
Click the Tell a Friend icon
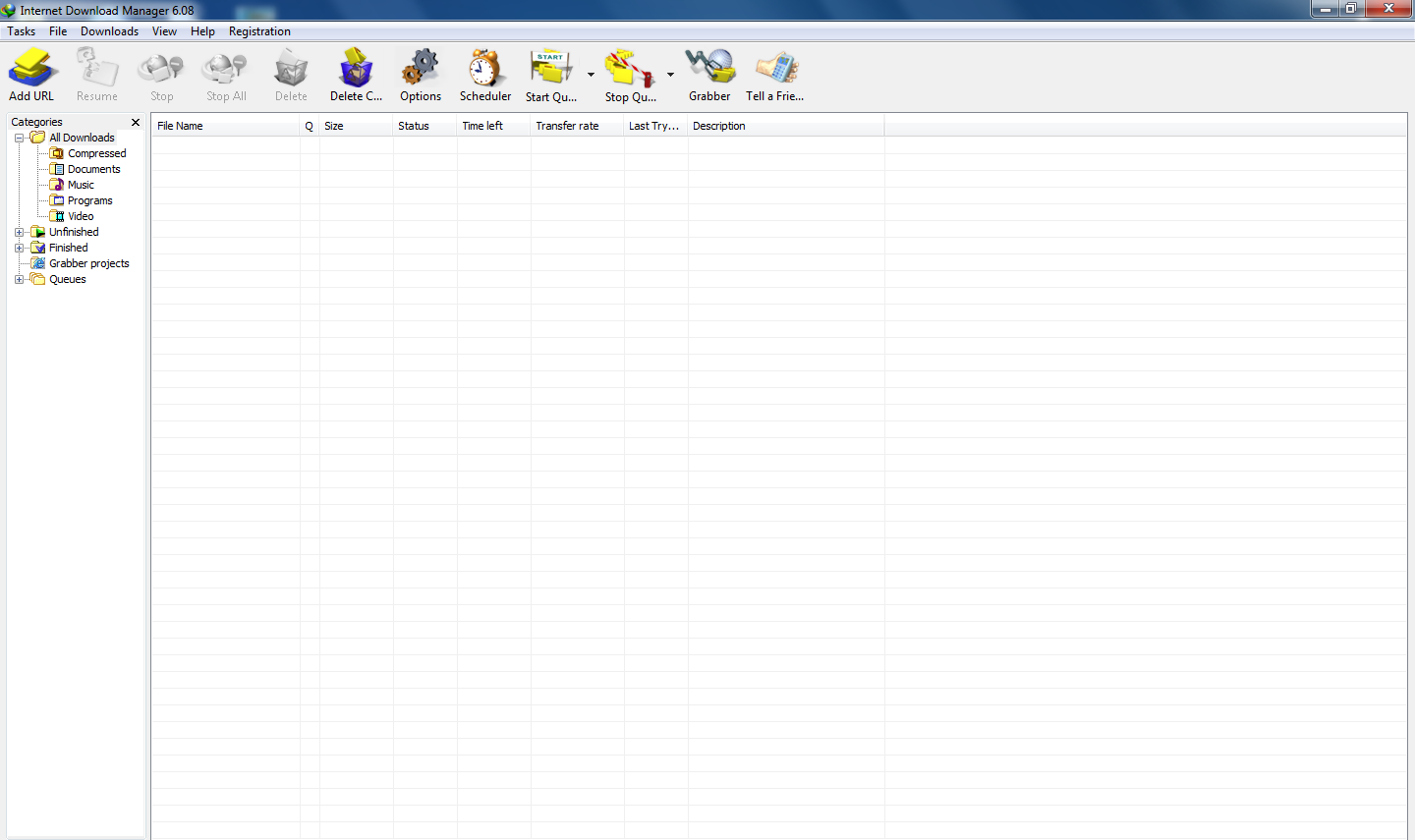[x=774, y=69]
